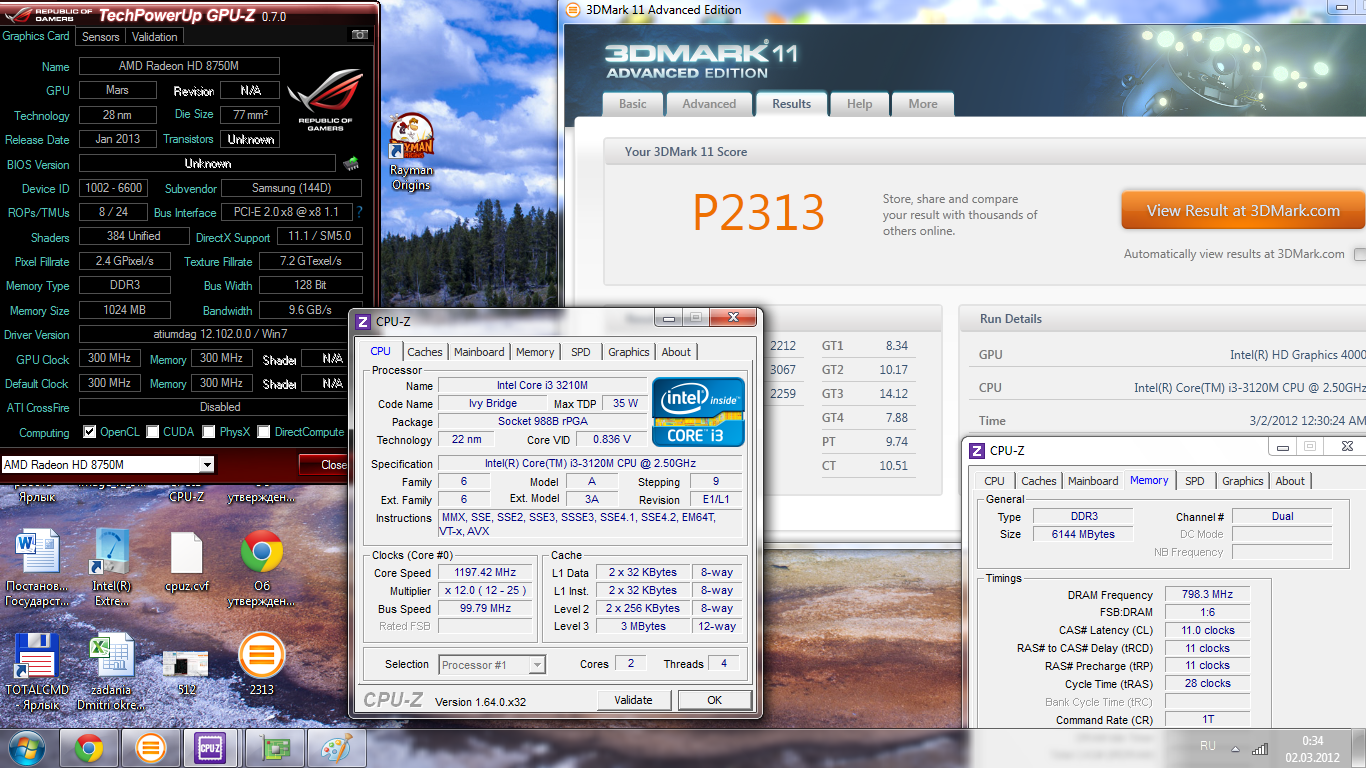Switch to the Basic tab in 3DMark 11
The width and height of the screenshot is (1366, 768).
point(633,104)
